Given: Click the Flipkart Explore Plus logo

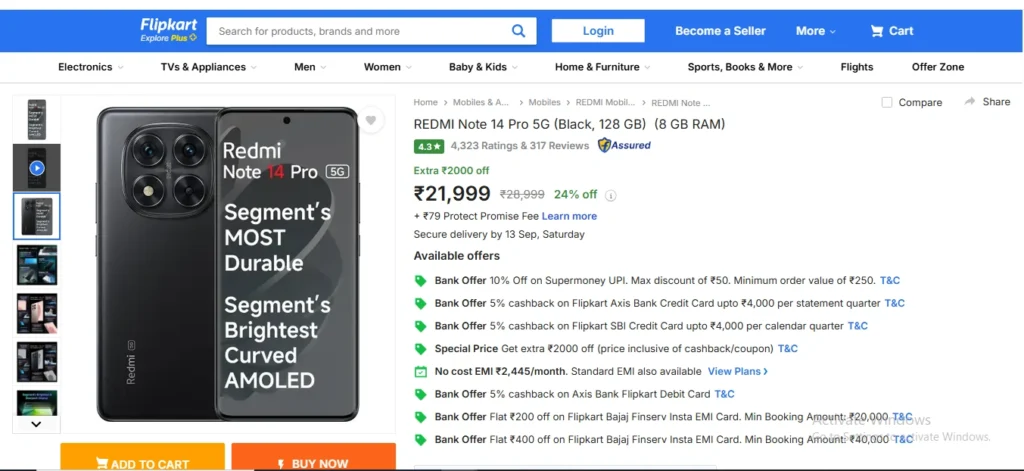Looking at the screenshot, I should point(168,30).
